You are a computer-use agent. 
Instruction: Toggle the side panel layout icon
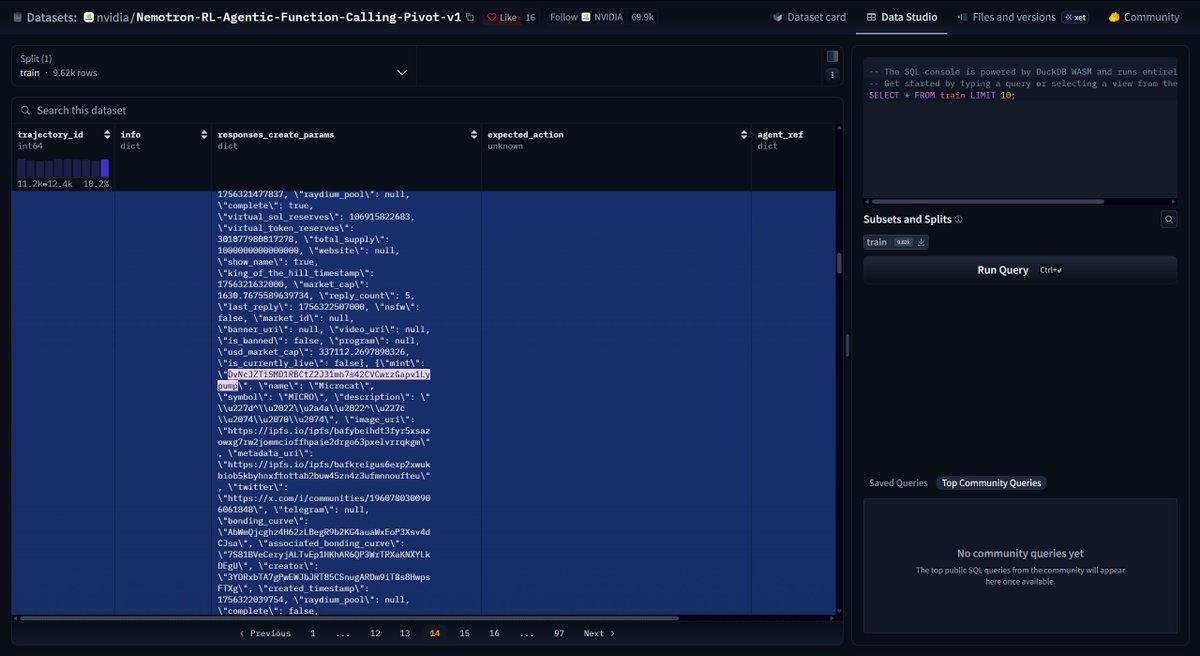tap(832, 56)
